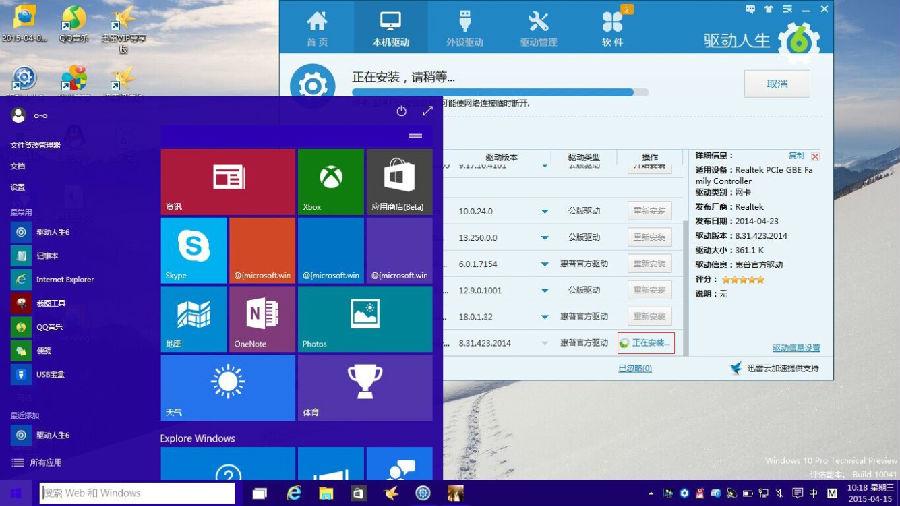Expand version dropdown for 13.250.0.0 row
The image size is (900, 506).
click(x=544, y=238)
